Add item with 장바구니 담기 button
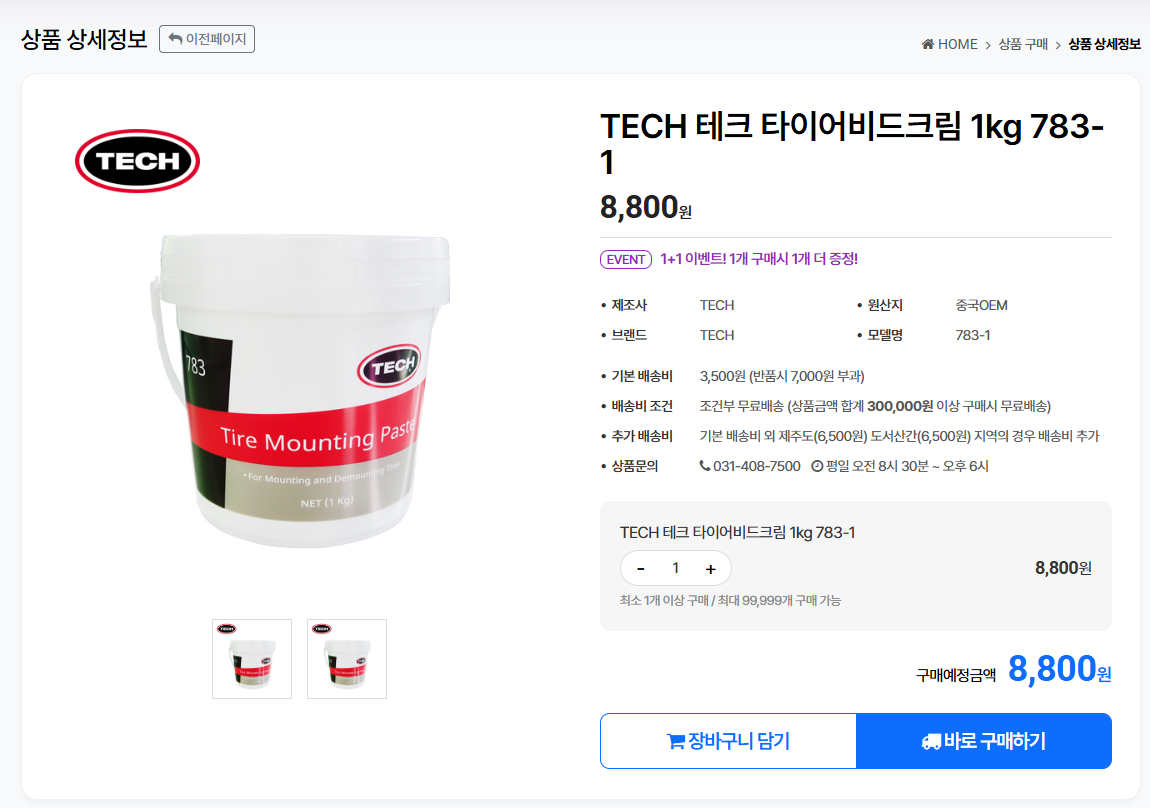This screenshot has height=808, width=1150. point(728,741)
